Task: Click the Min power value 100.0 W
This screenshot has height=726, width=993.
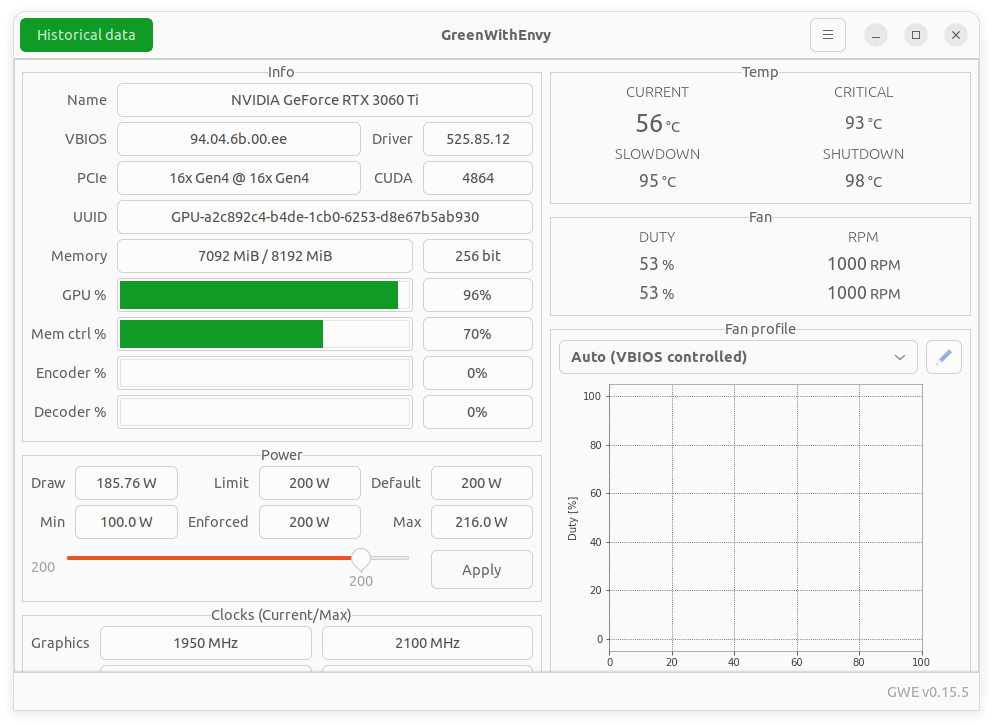Action: [126, 522]
